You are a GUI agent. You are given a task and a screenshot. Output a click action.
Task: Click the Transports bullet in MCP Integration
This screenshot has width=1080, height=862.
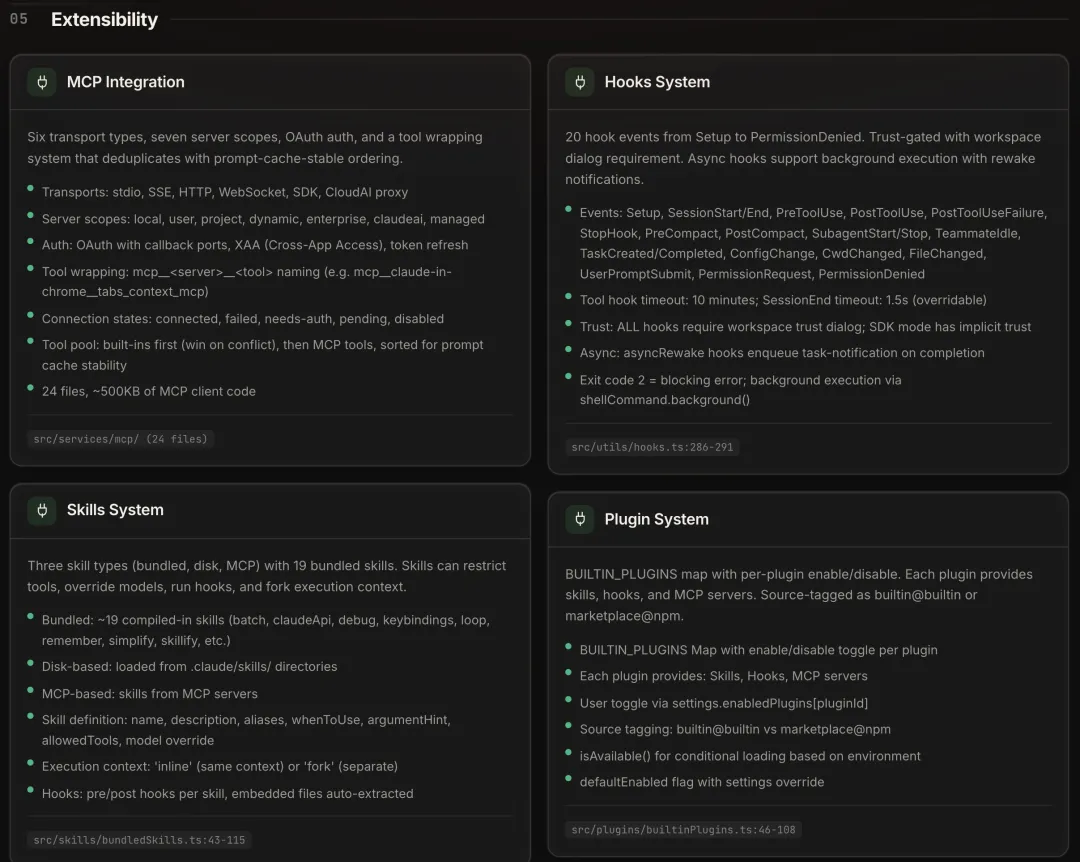(x=224, y=192)
